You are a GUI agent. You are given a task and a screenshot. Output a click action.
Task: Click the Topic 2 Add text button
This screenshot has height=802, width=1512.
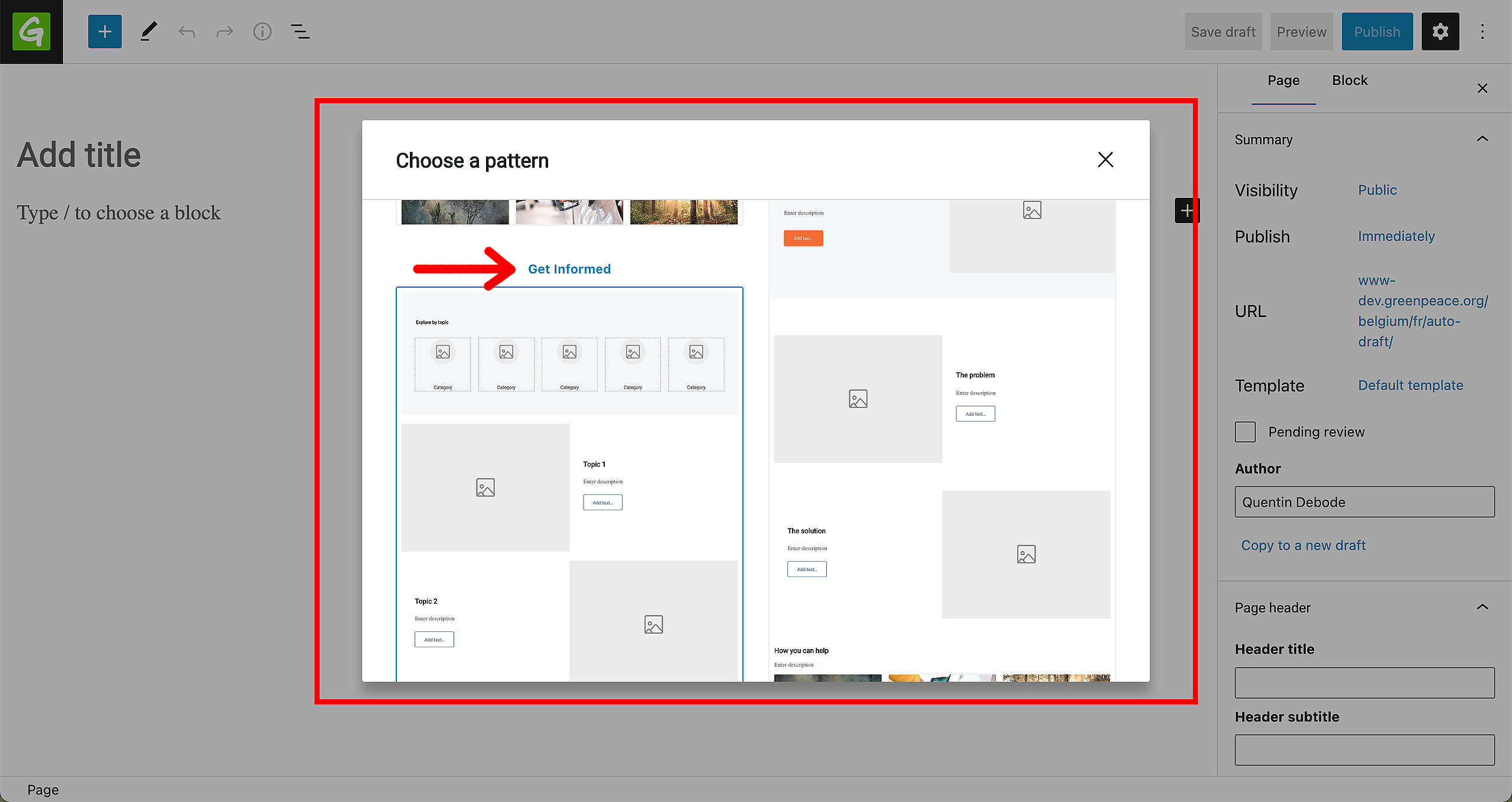[434, 640]
